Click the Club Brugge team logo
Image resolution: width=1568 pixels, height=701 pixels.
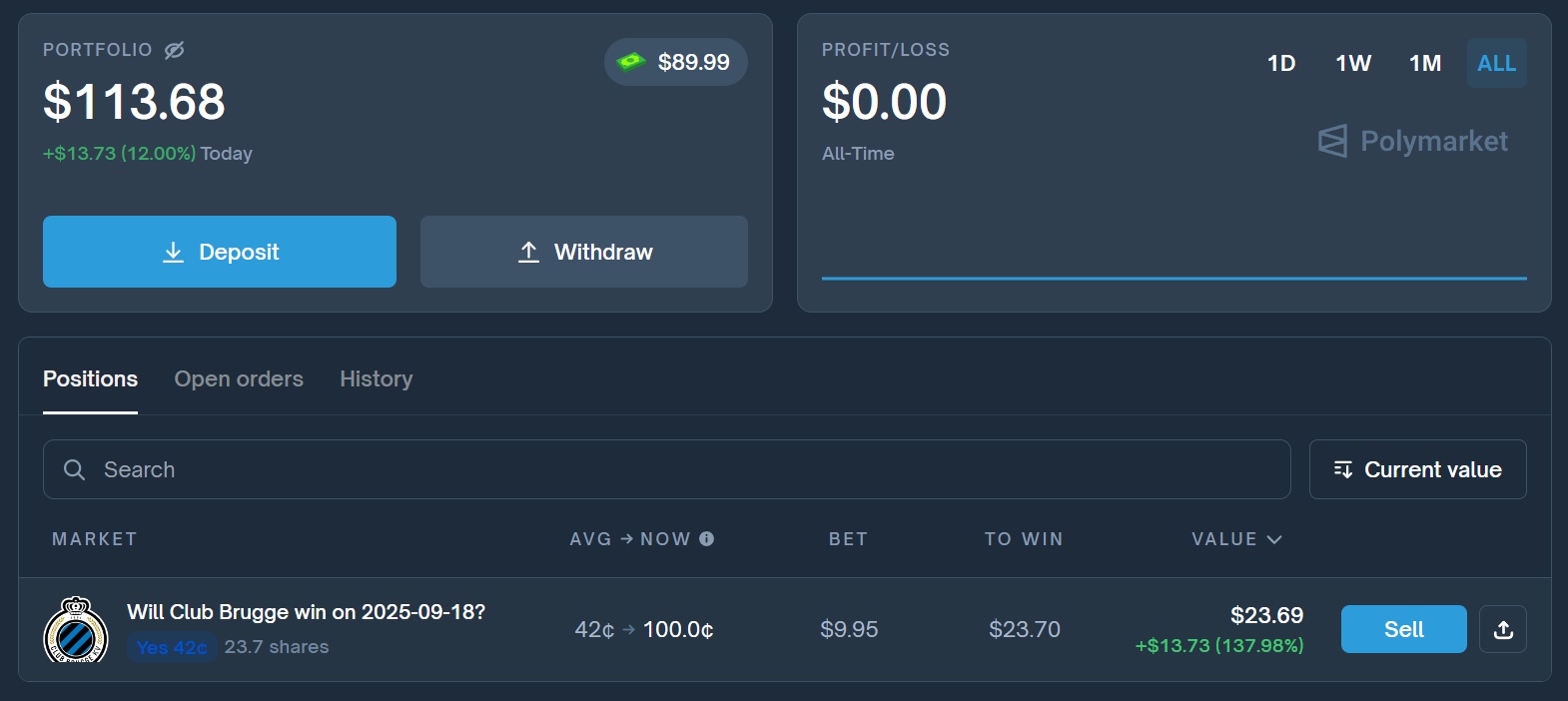tap(76, 630)
